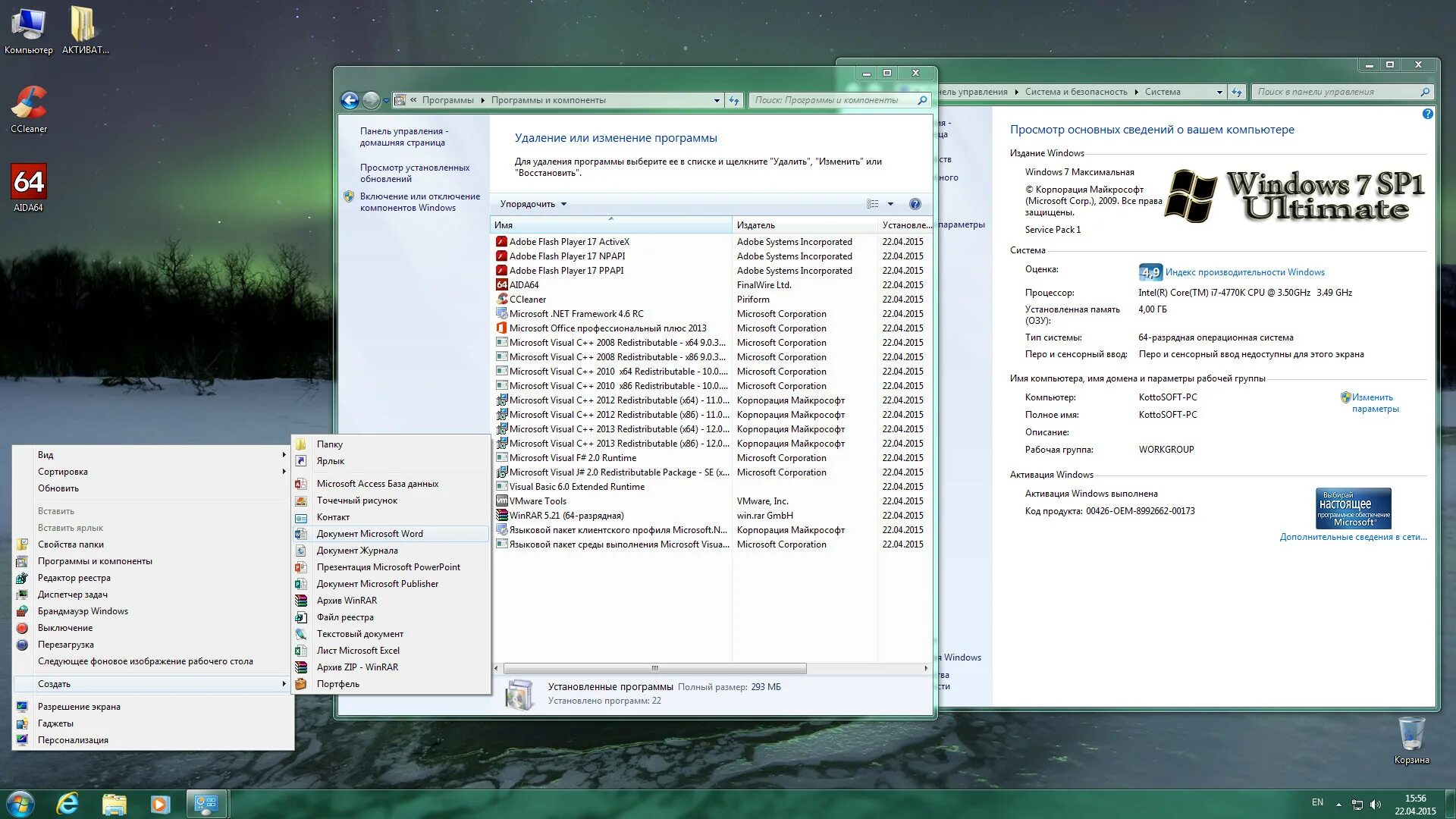
Task: Open Windows Firewall from taskbar
Action: [x=82, y=610]
